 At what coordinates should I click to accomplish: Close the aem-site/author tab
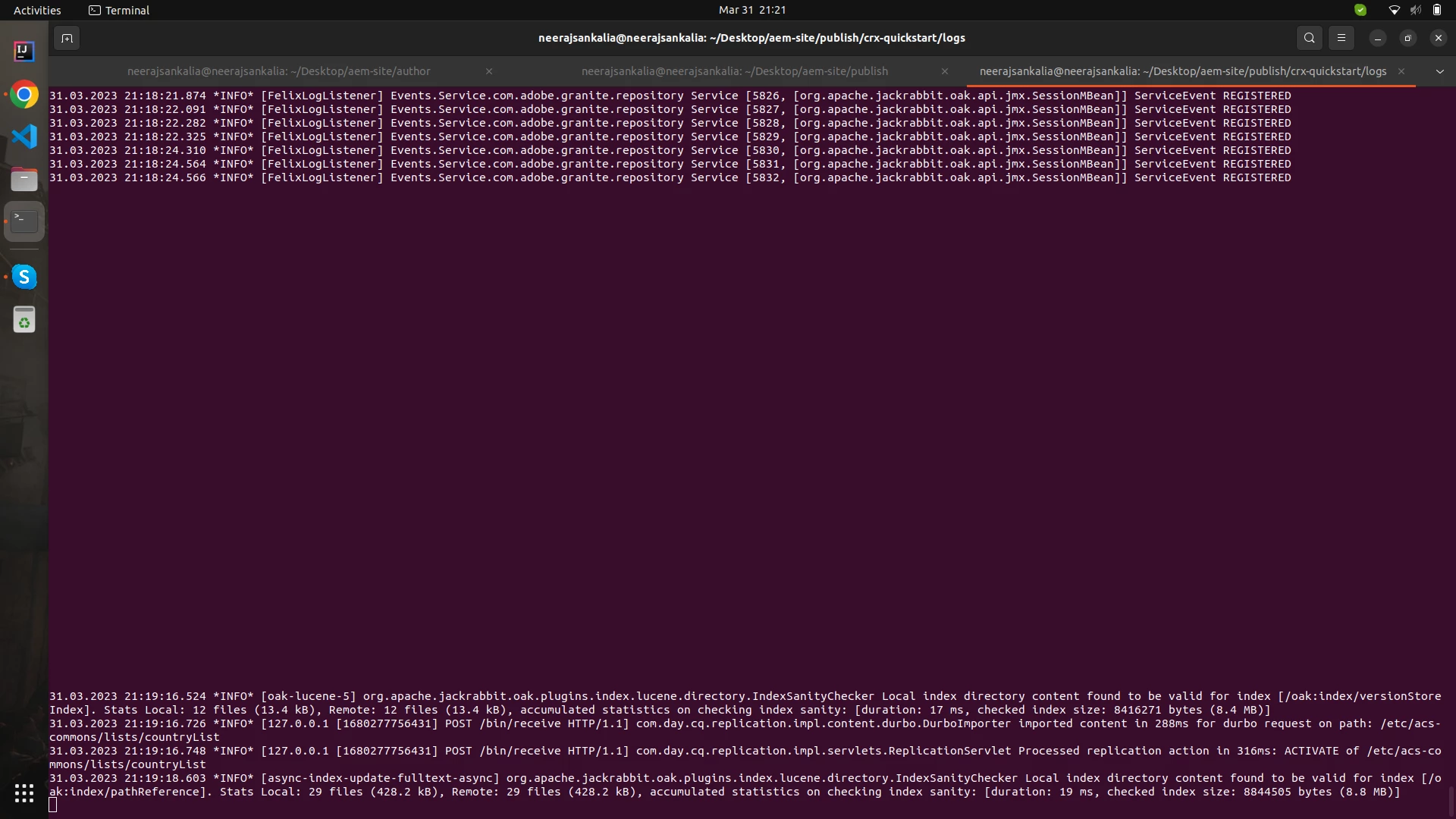click(489, 71)
